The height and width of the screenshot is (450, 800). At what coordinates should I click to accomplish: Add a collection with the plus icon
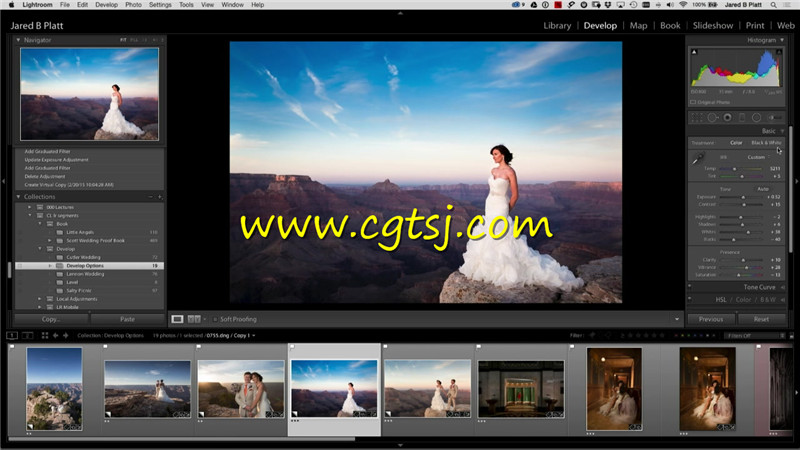coord(160,197)
